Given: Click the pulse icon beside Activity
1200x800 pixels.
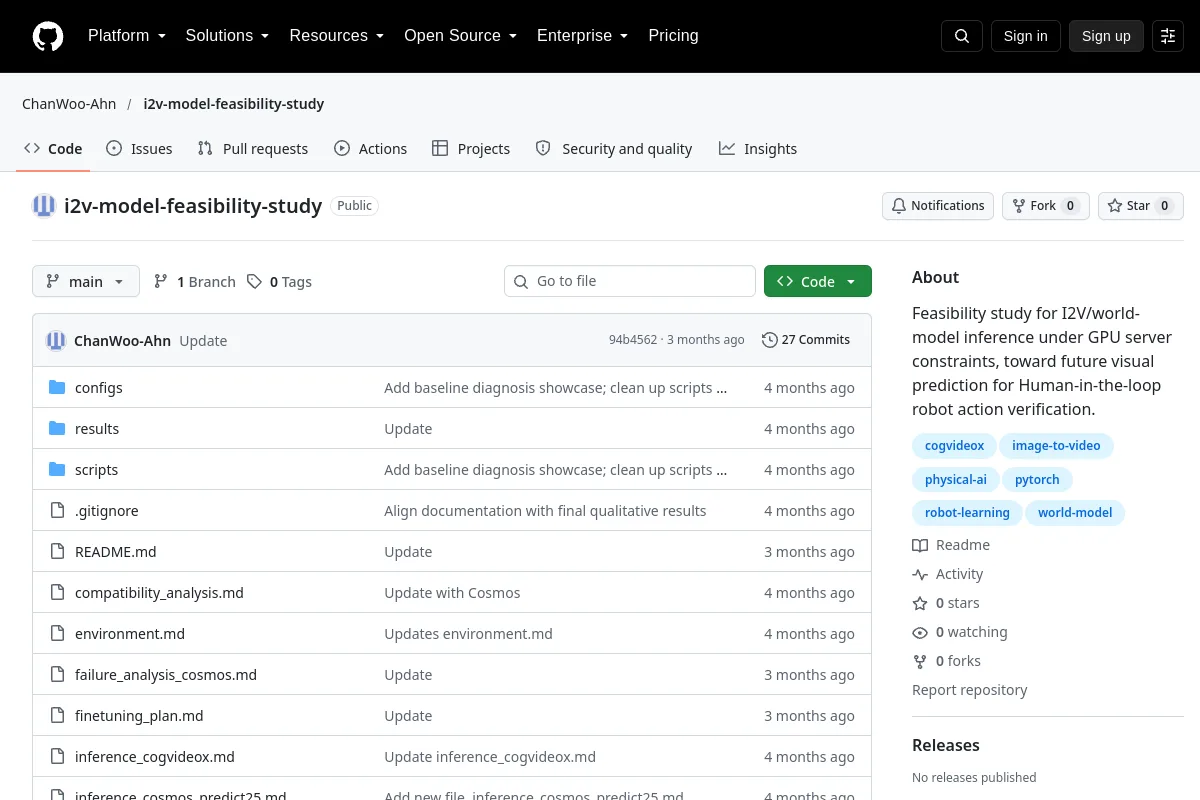Looking at the screenshot, I should coord(920,574).
